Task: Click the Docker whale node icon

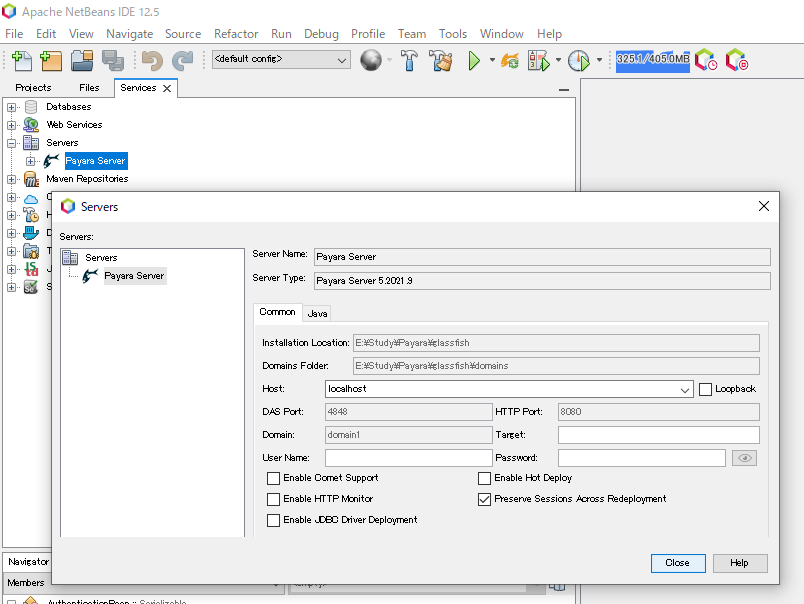Action: point(31,233)
